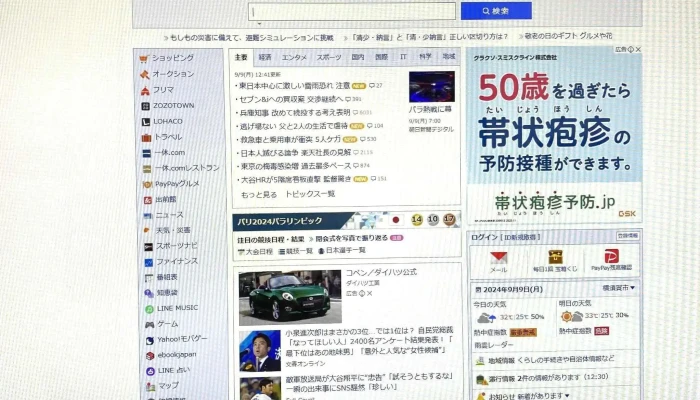The width and height of the screenshot is (700, 400).
Task: Open the オークション hammer icon
Action: click(x=145, y=75)
